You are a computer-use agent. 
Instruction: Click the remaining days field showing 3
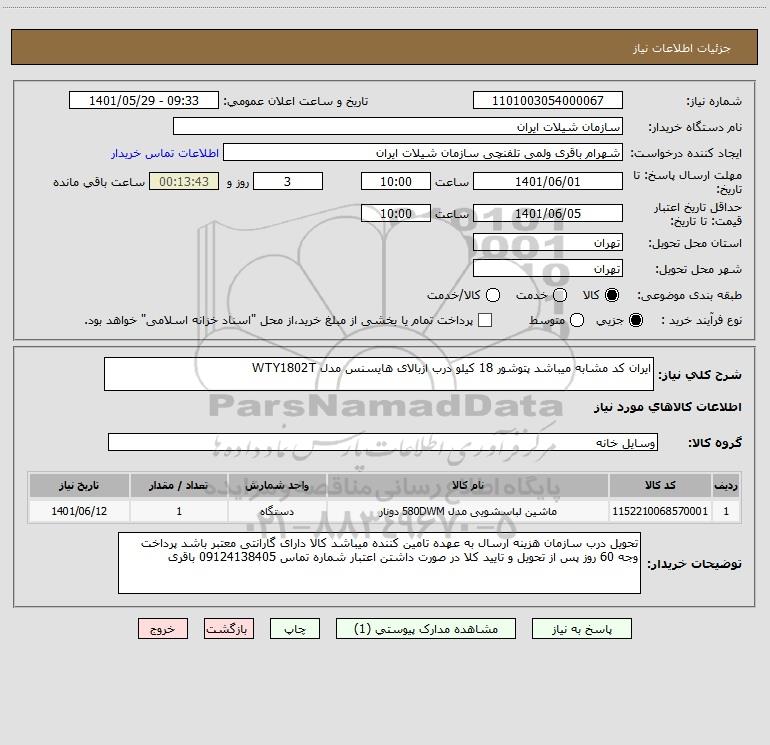click(288, 181)
